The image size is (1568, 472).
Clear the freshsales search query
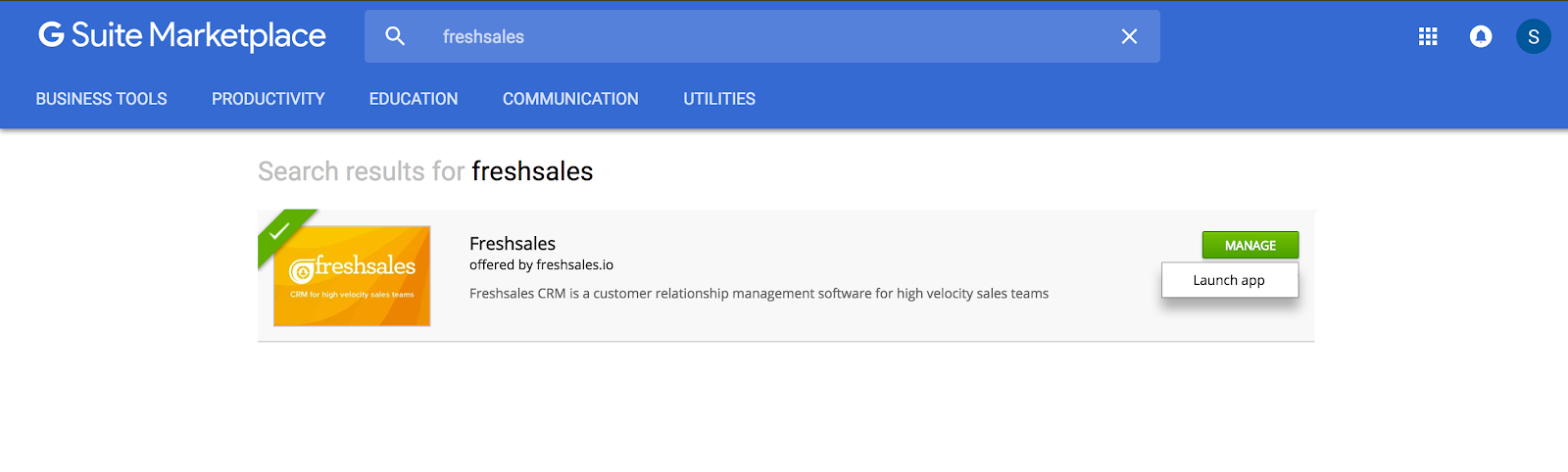click(1129, 36)
